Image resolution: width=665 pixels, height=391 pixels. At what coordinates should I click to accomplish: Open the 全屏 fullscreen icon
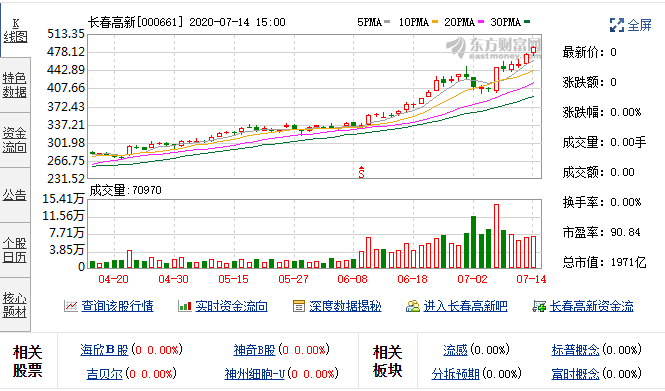click(x=617, y=25)
